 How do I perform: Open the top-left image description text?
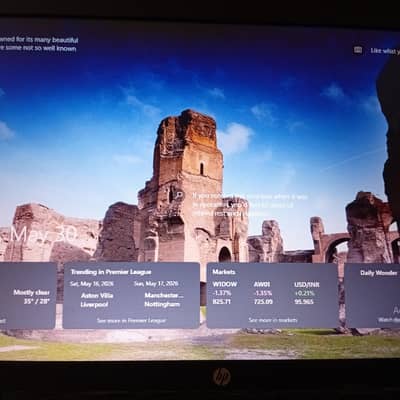point(39,44)
